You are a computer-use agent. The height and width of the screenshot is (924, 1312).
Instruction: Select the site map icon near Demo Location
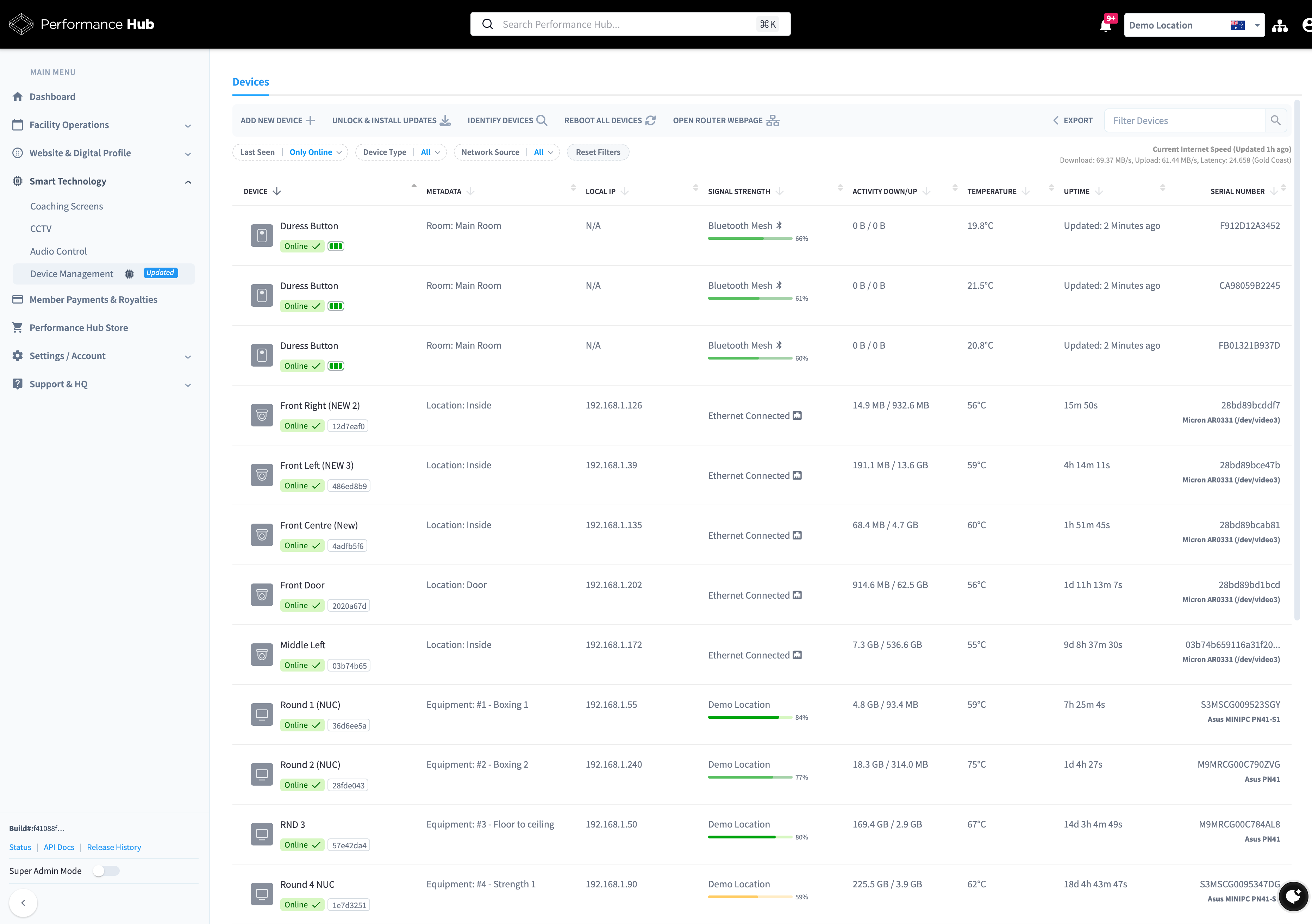(1280, 25)
